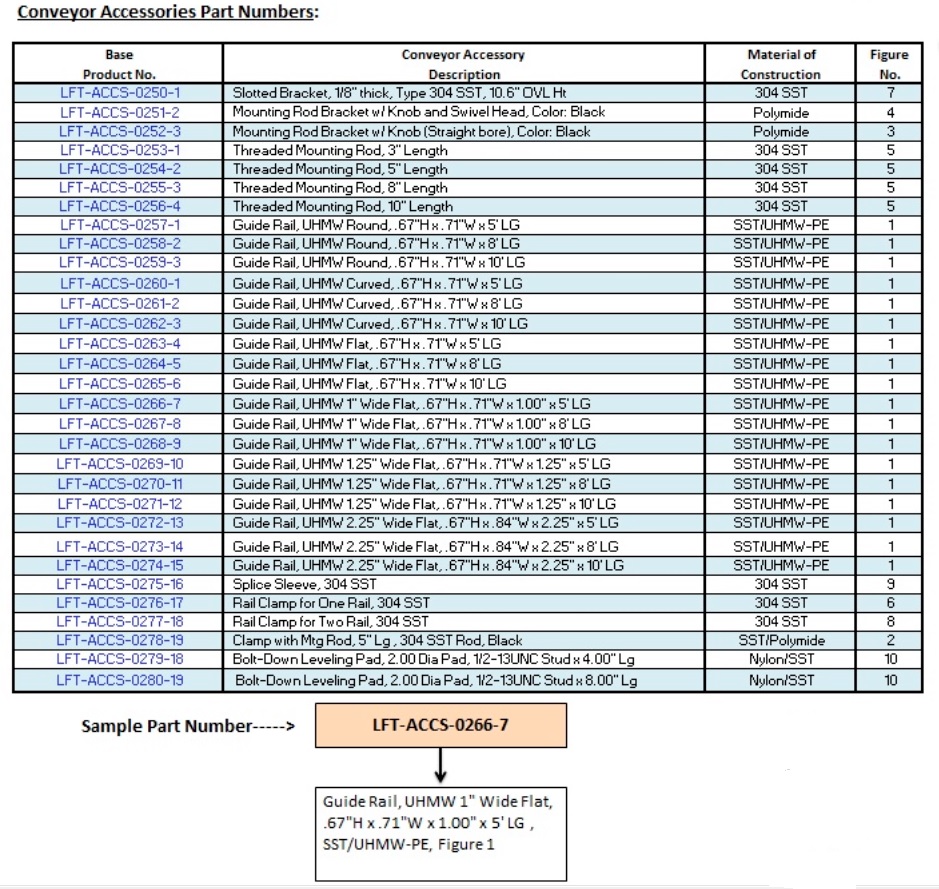Open the LFT-ACCS-0250-1 part number link
This screenshot has width=939, height=889.
tap(119, 93)
